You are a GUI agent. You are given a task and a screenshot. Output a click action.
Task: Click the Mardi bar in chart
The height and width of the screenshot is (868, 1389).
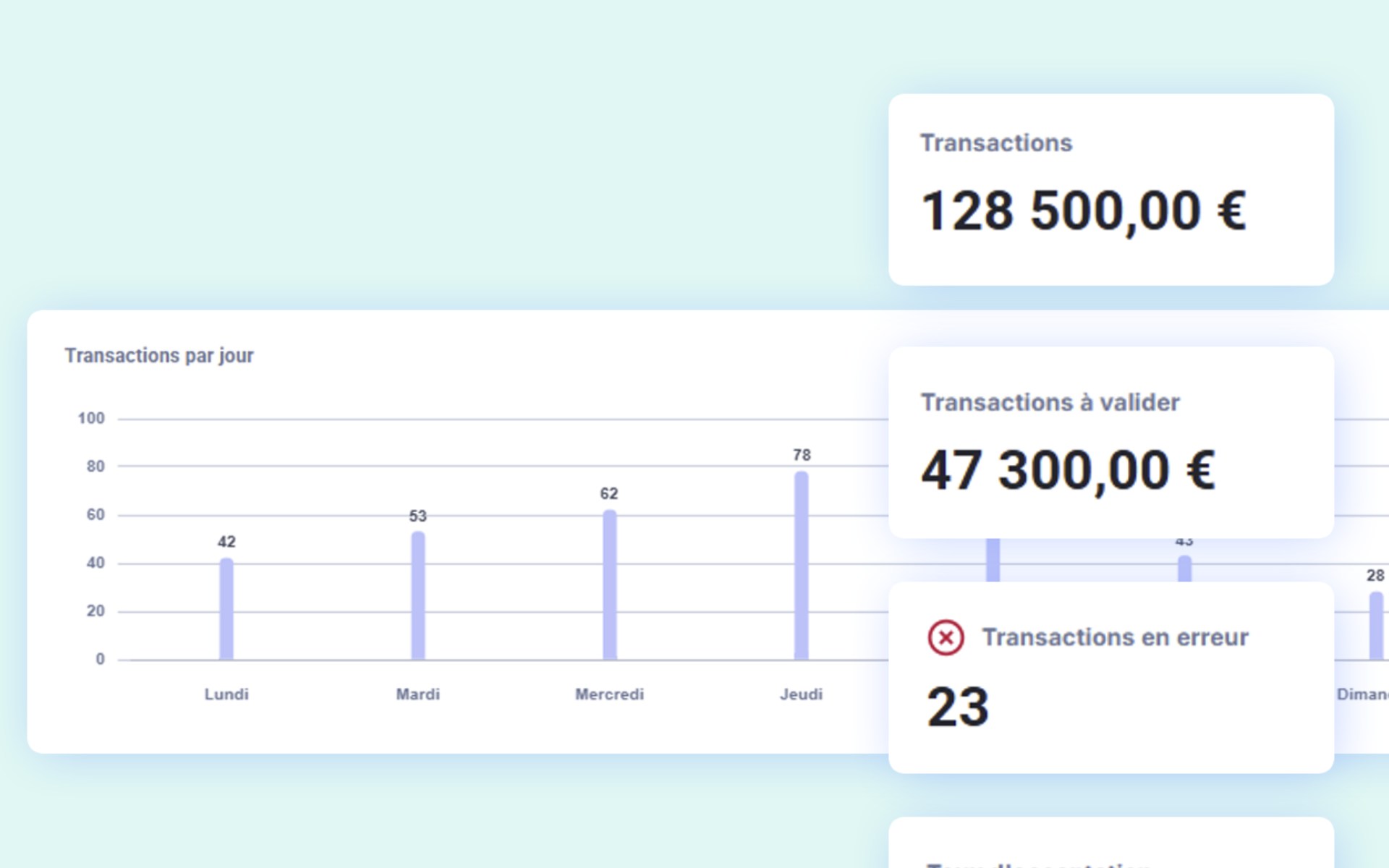tap(418, 596)
